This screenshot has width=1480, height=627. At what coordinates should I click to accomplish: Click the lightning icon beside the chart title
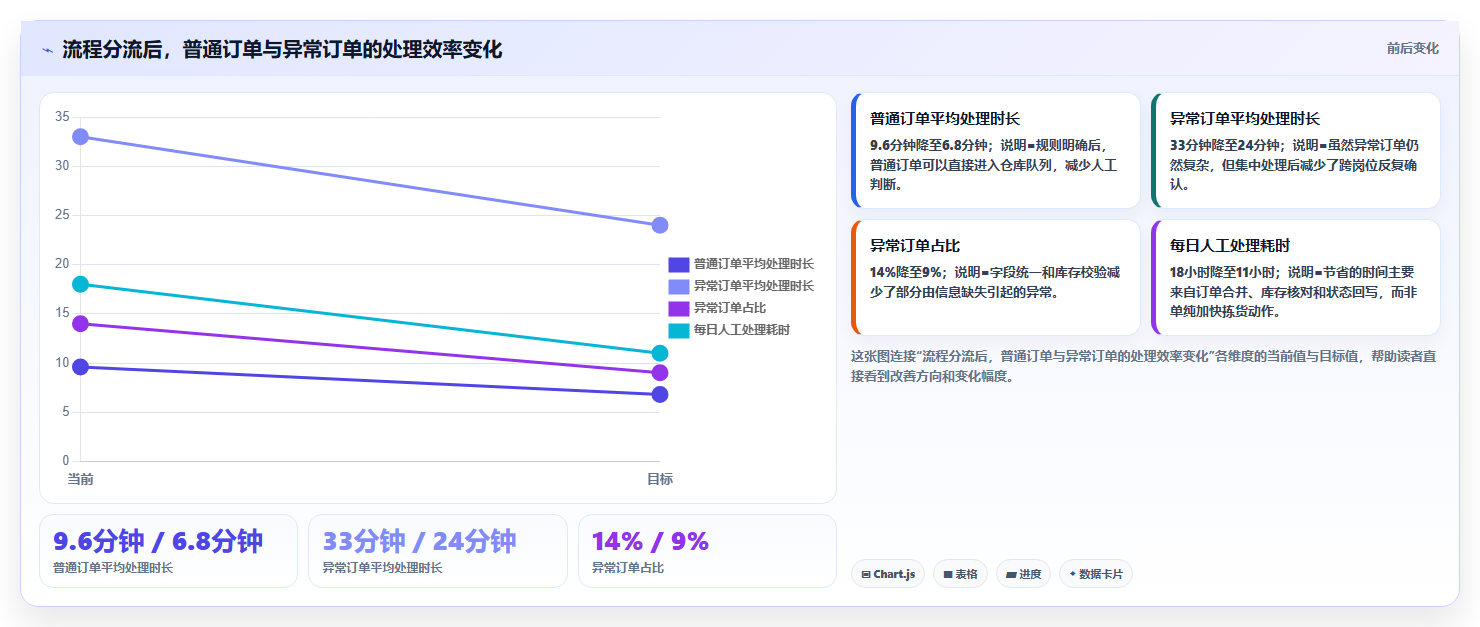[x=48, y=50]
